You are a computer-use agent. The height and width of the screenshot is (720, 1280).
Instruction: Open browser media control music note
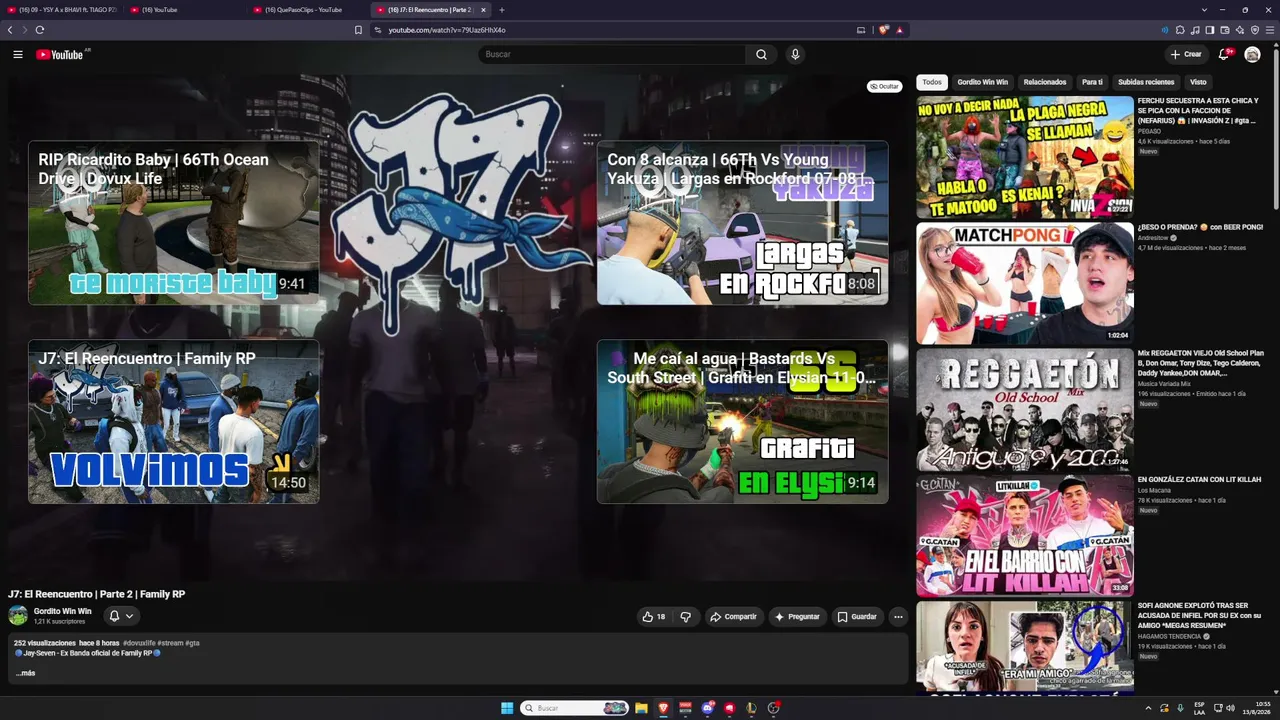pyautogui.click(x=1195, y=30)
